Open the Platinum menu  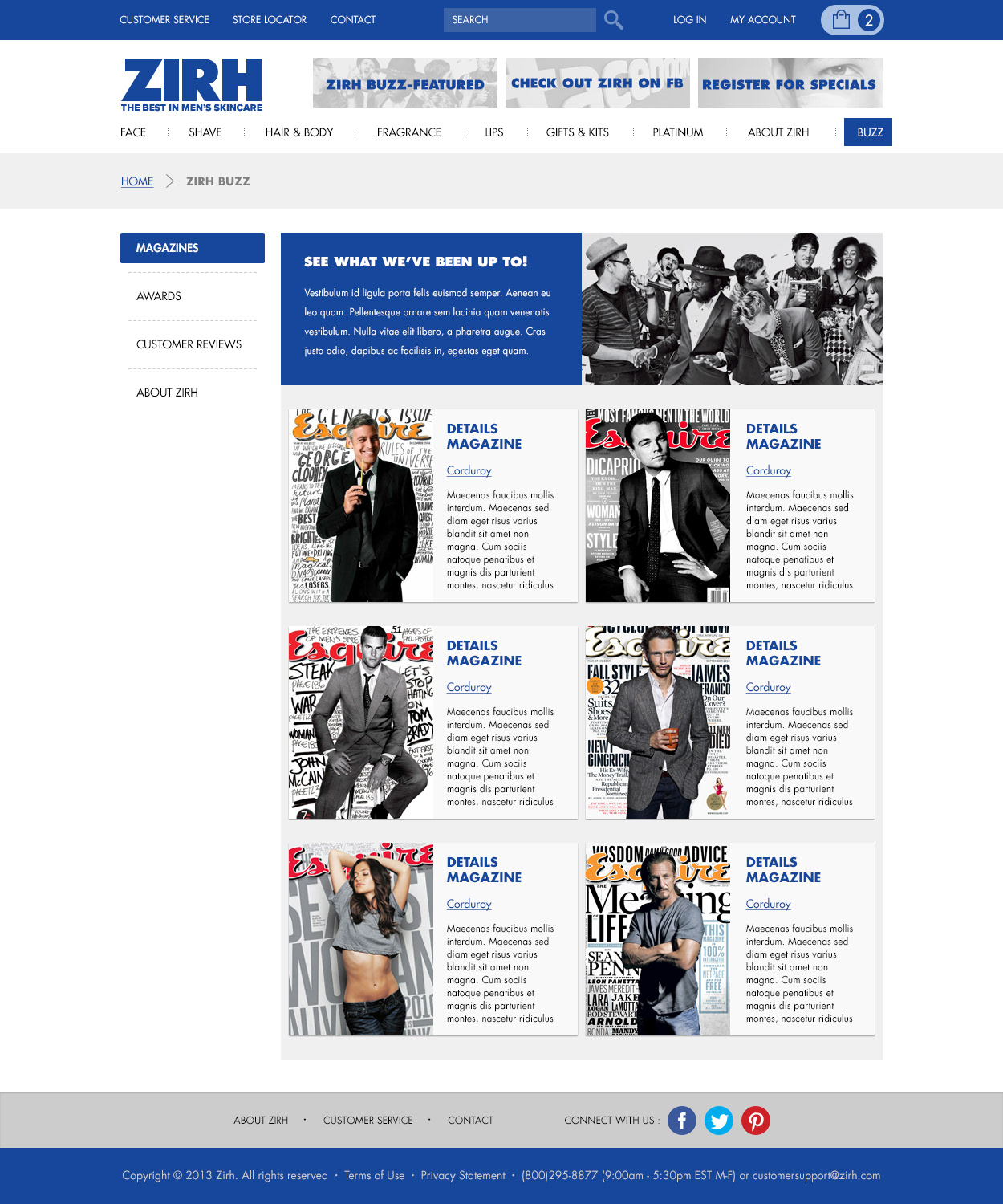point(678,132)
